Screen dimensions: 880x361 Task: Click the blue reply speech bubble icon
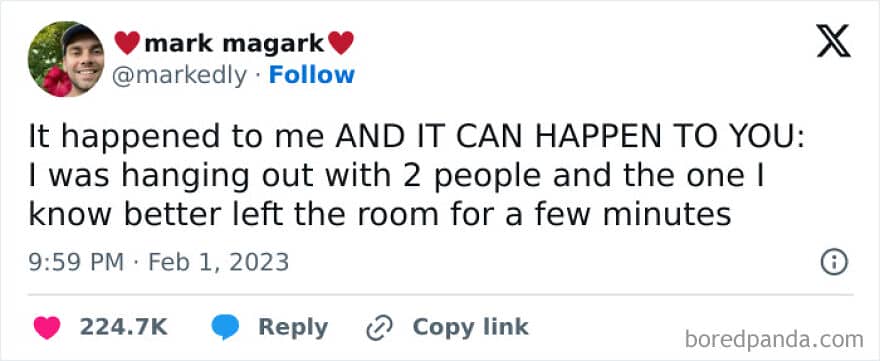coord(225,327)
